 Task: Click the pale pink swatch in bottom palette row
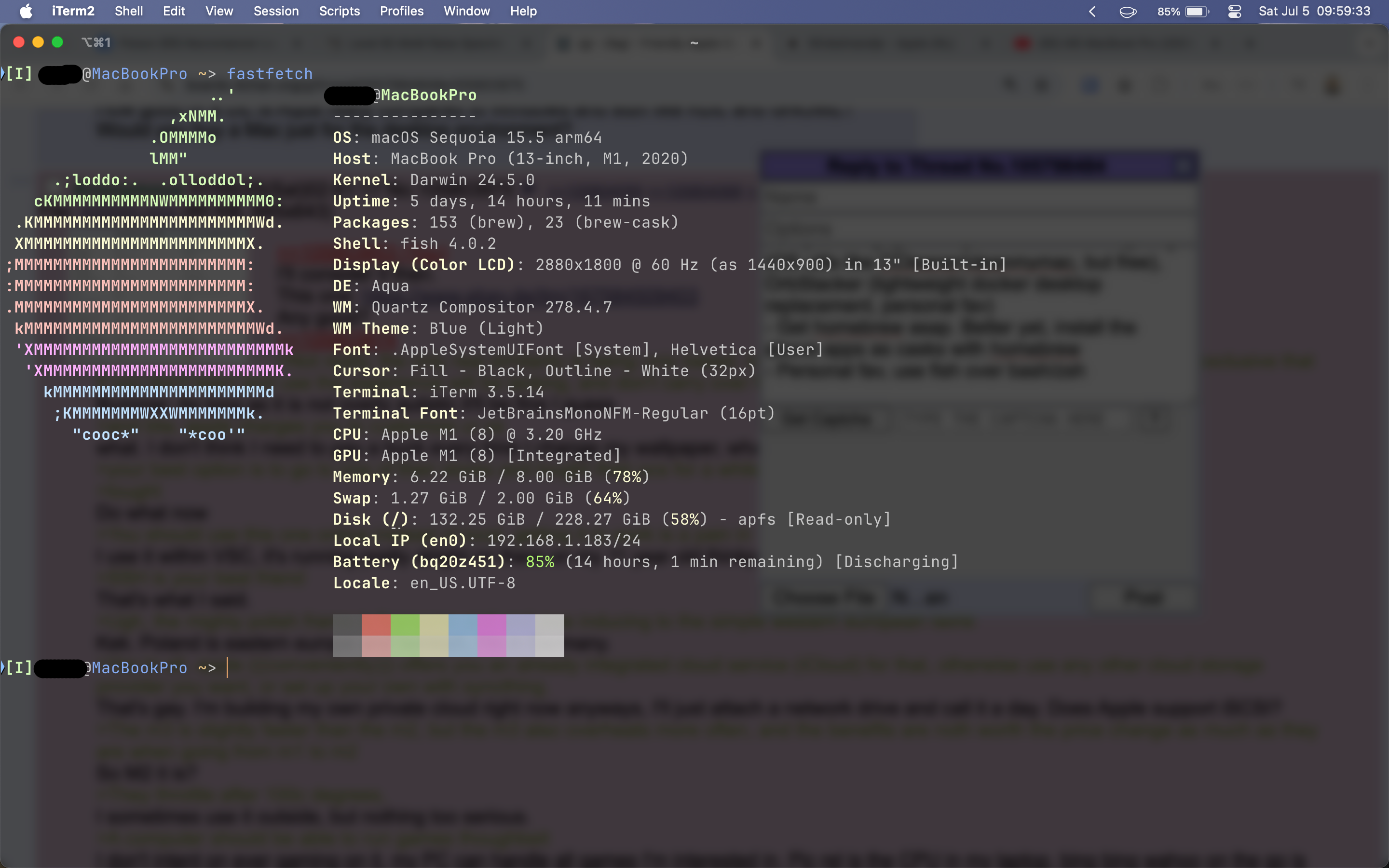376,646
